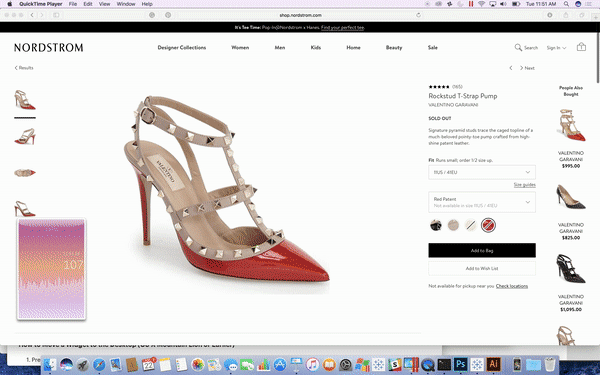This screenshot has width=600, height=375.
Task: Open Calendar icon in Dock
Action: pos(148,364)
